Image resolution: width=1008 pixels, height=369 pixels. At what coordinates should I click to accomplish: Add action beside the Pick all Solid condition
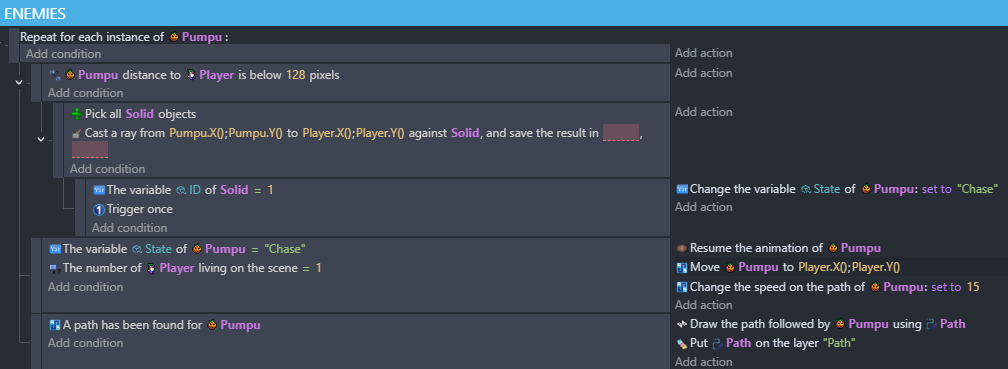point(703,112)
